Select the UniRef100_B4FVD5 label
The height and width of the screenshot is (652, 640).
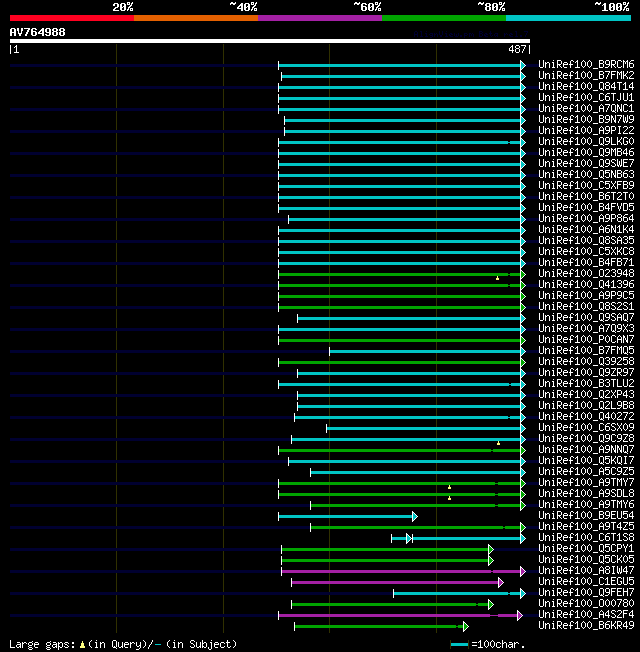point(586,207)
